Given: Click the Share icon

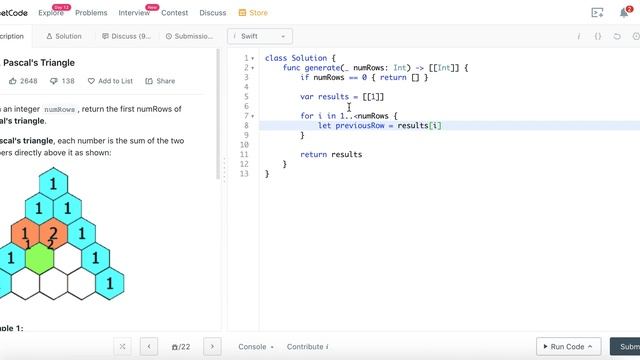Looking at the screenshot, I should (x=149, y=81).
